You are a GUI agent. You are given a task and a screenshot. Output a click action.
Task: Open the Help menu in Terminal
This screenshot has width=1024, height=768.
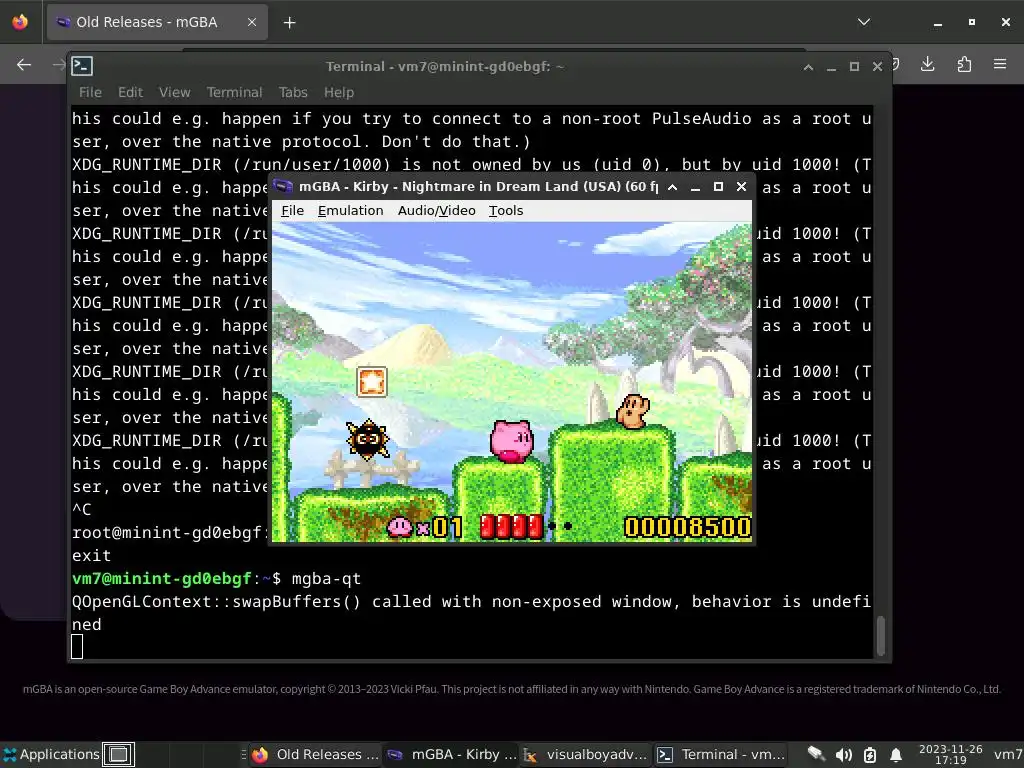[x=338, y=92]
